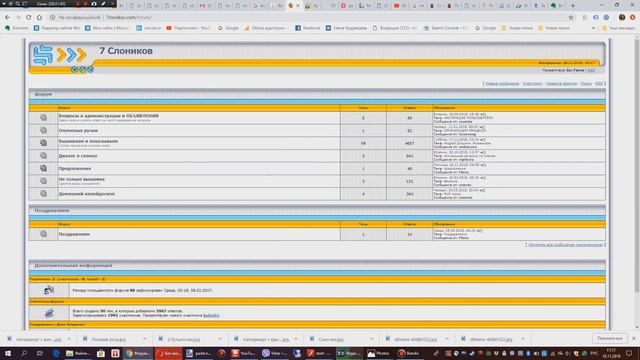Viewport: 640px width, 360px height.
Task: Open the Дизайн и схемы forum
Action: pos(78,156)
